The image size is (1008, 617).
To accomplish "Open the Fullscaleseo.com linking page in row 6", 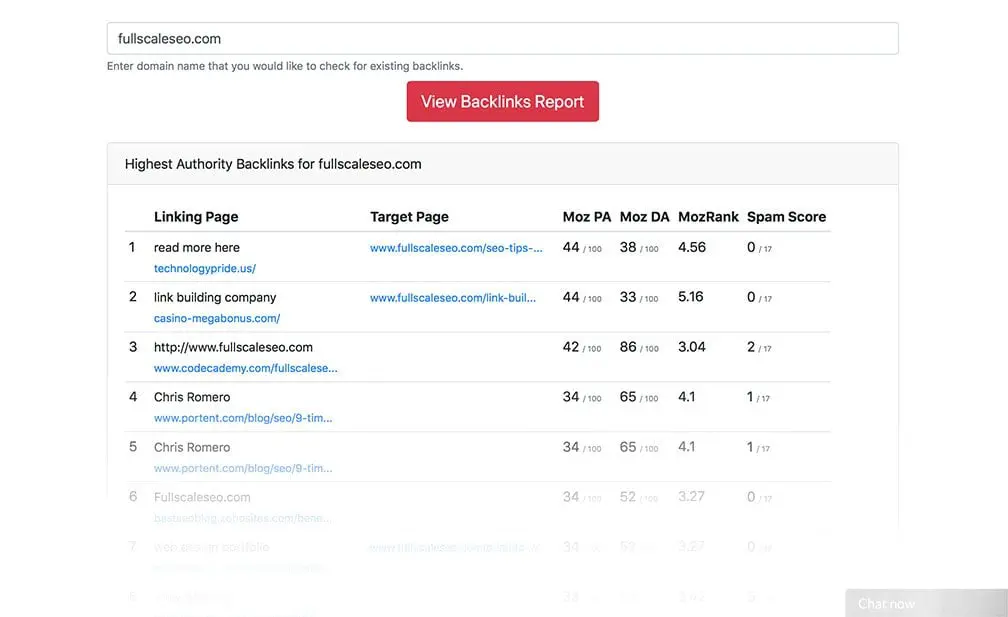I will coord(202,497).
